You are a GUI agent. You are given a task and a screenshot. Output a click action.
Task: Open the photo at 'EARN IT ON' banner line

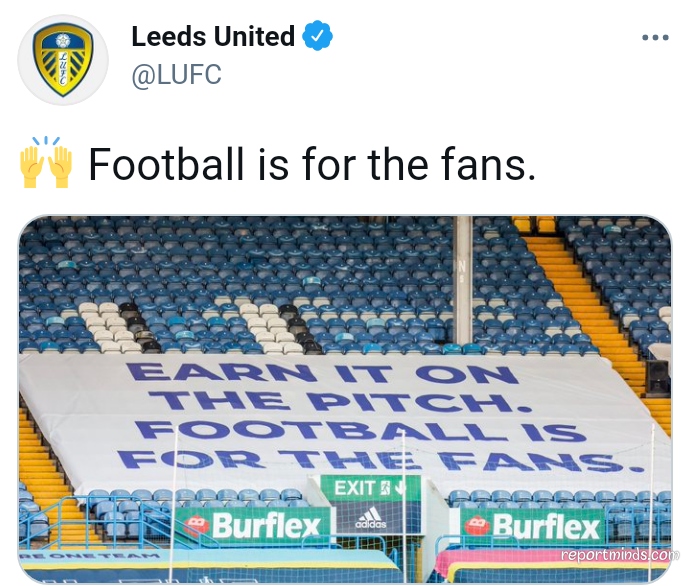323,373
